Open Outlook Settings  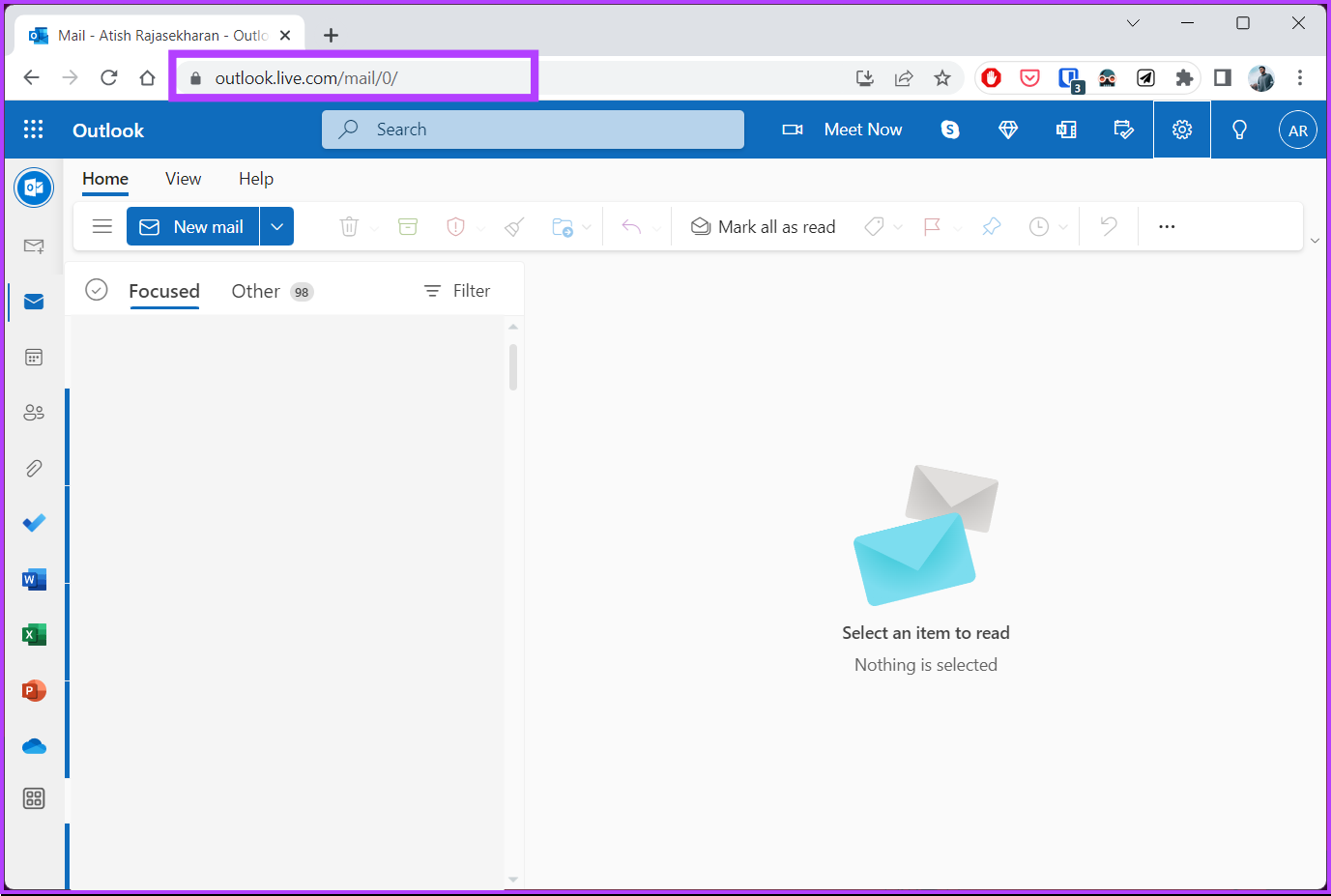(x=1181, y=129)
